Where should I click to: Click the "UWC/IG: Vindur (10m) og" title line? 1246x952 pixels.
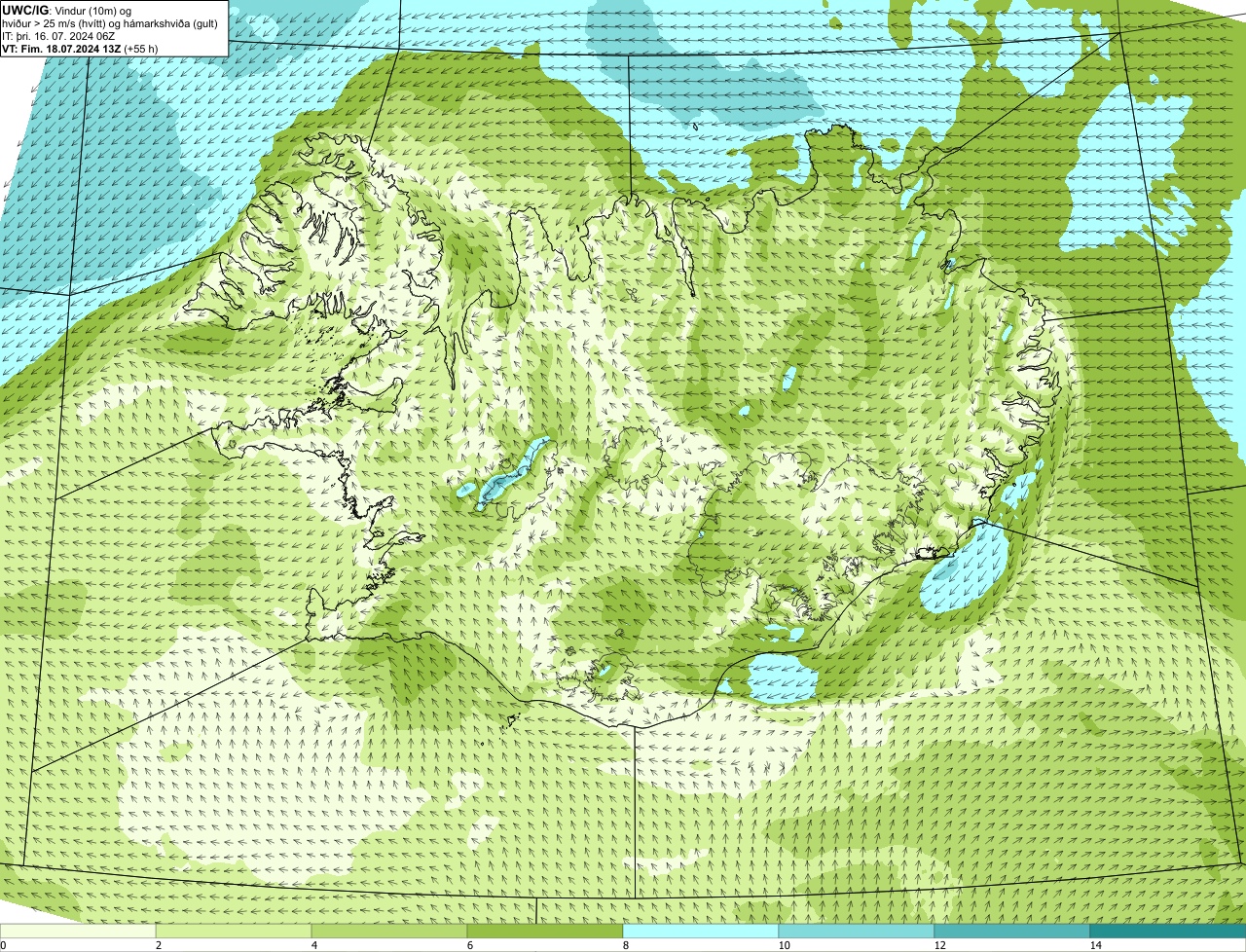click(67, 11)
